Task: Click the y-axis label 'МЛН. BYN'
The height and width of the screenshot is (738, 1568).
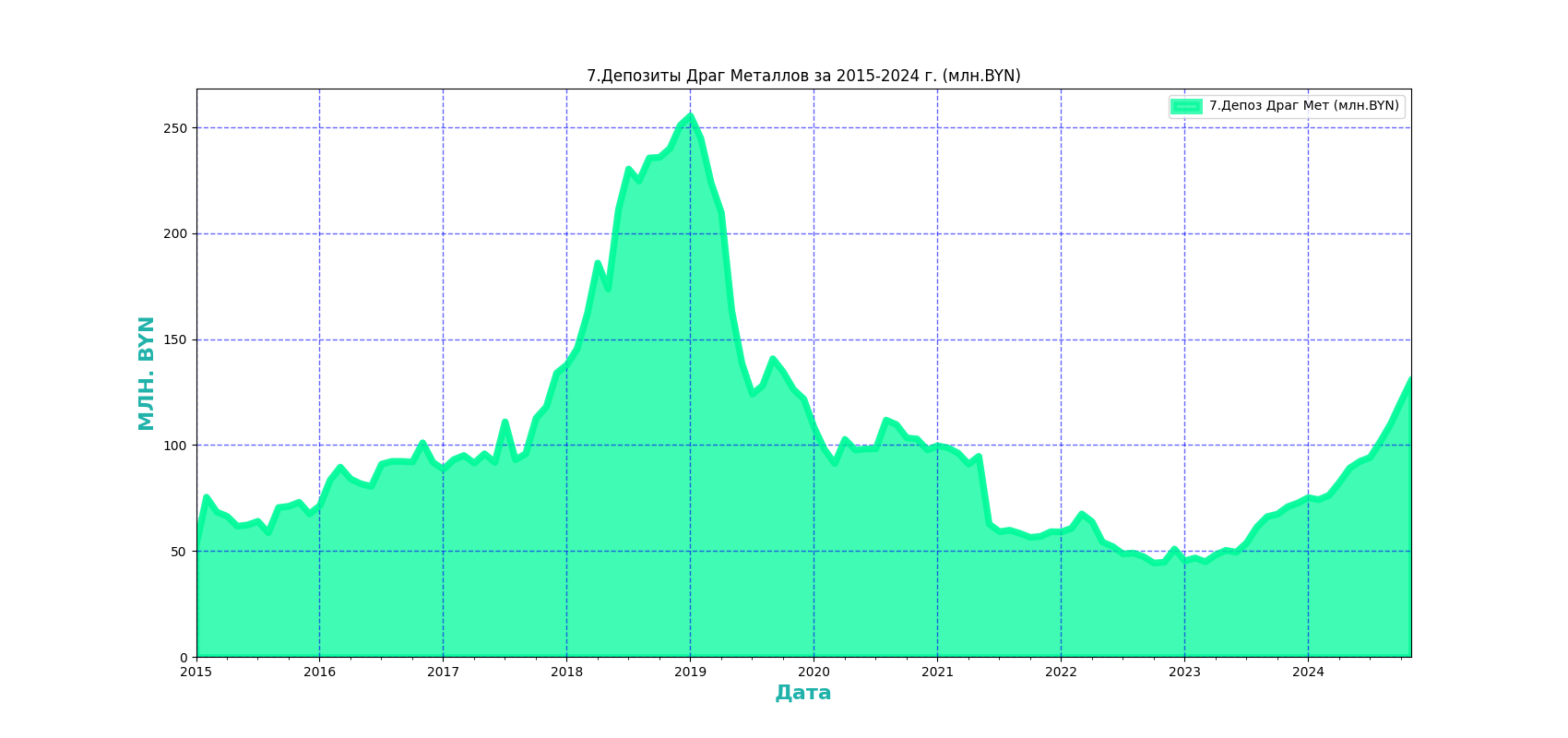Action: point(146,373)
